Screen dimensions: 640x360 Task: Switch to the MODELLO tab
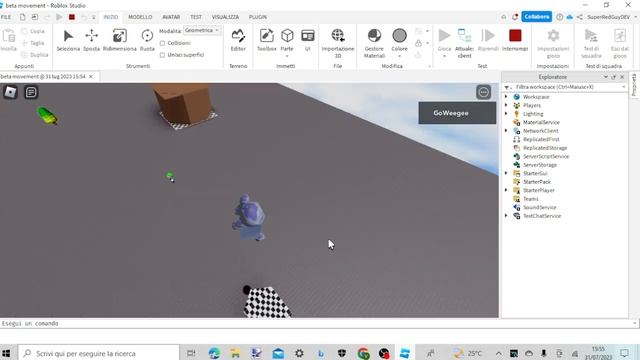[140, 17]
